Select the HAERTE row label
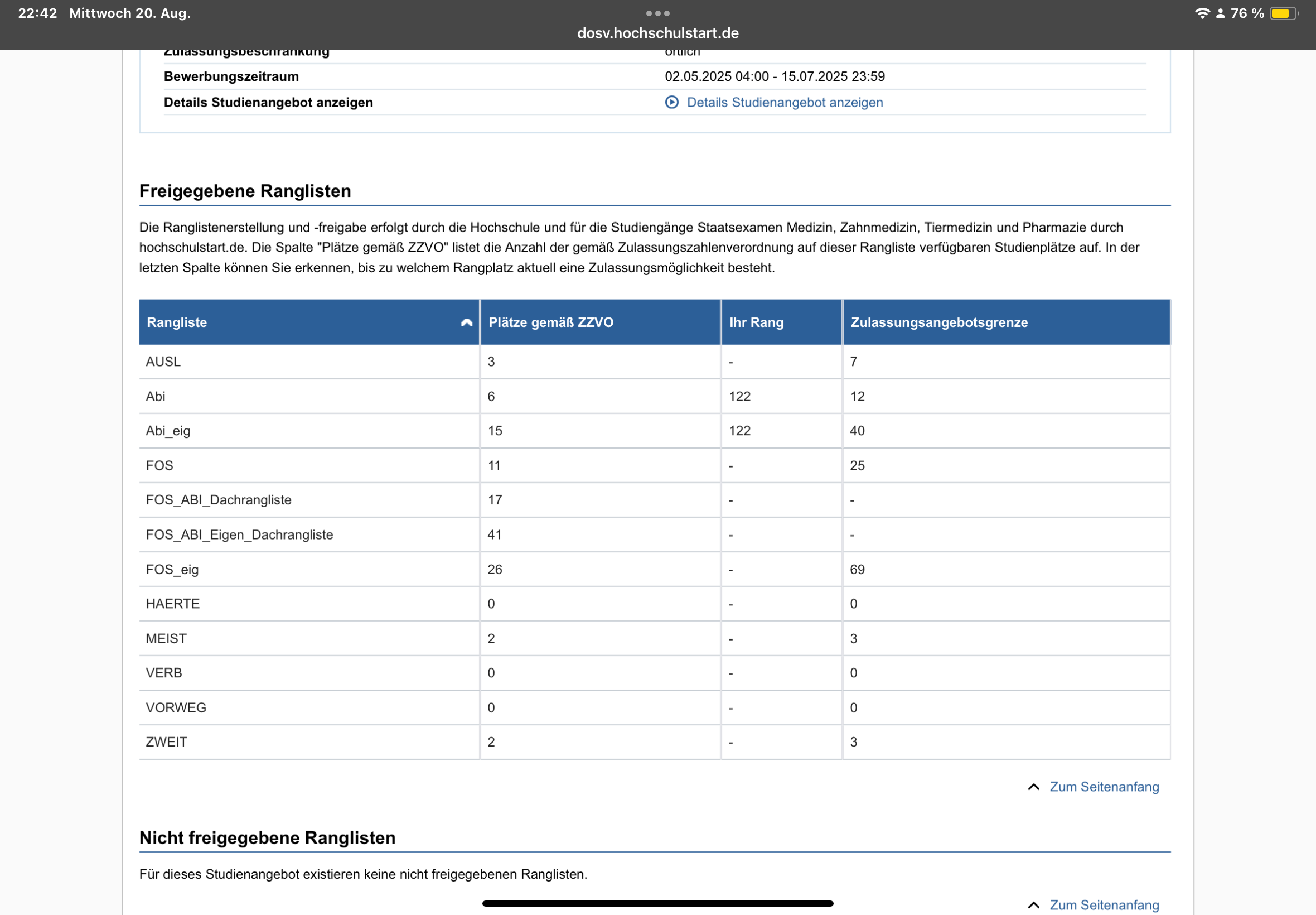 (172, 604)
